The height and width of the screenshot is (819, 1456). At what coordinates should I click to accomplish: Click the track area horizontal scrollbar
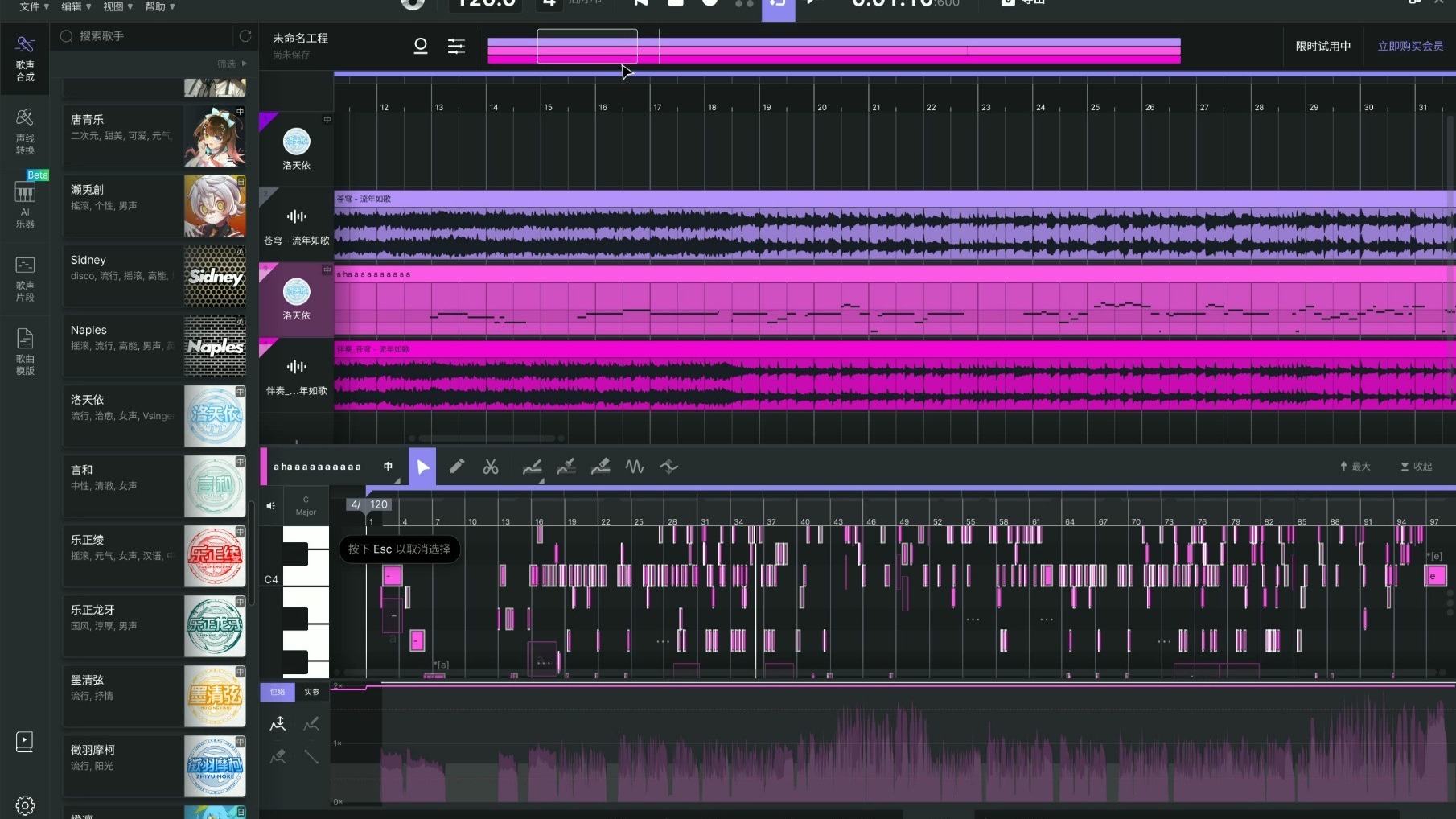tap(486, 438)
